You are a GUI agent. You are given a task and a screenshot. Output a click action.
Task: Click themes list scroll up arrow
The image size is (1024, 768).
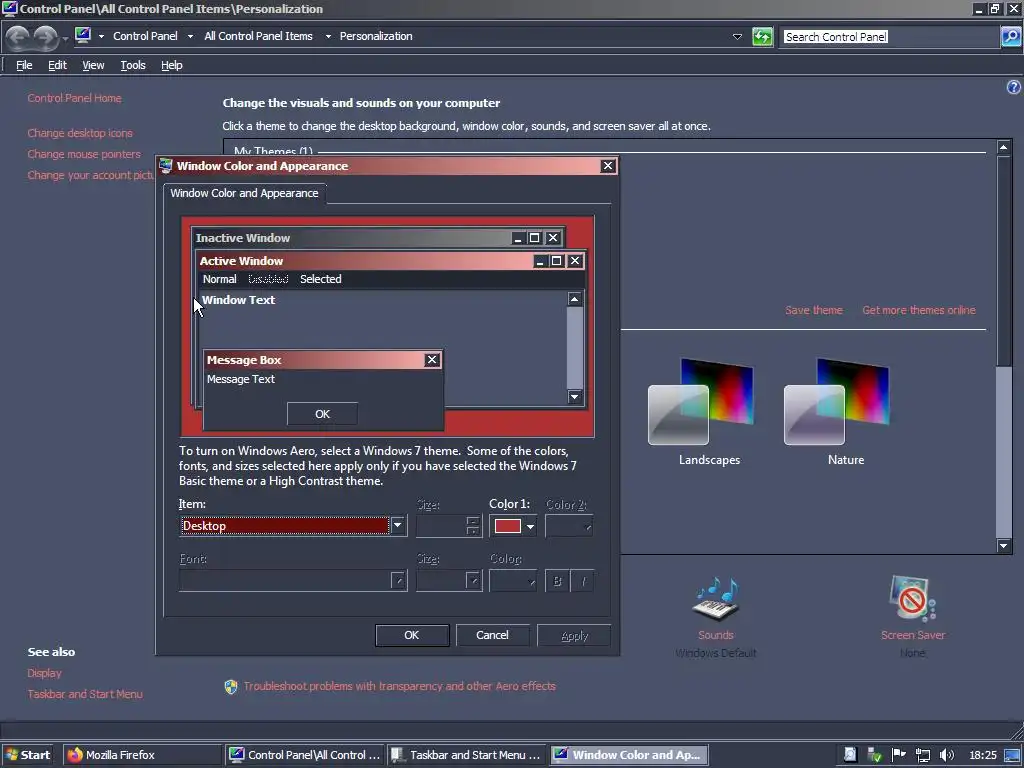tap(1004, 147)
